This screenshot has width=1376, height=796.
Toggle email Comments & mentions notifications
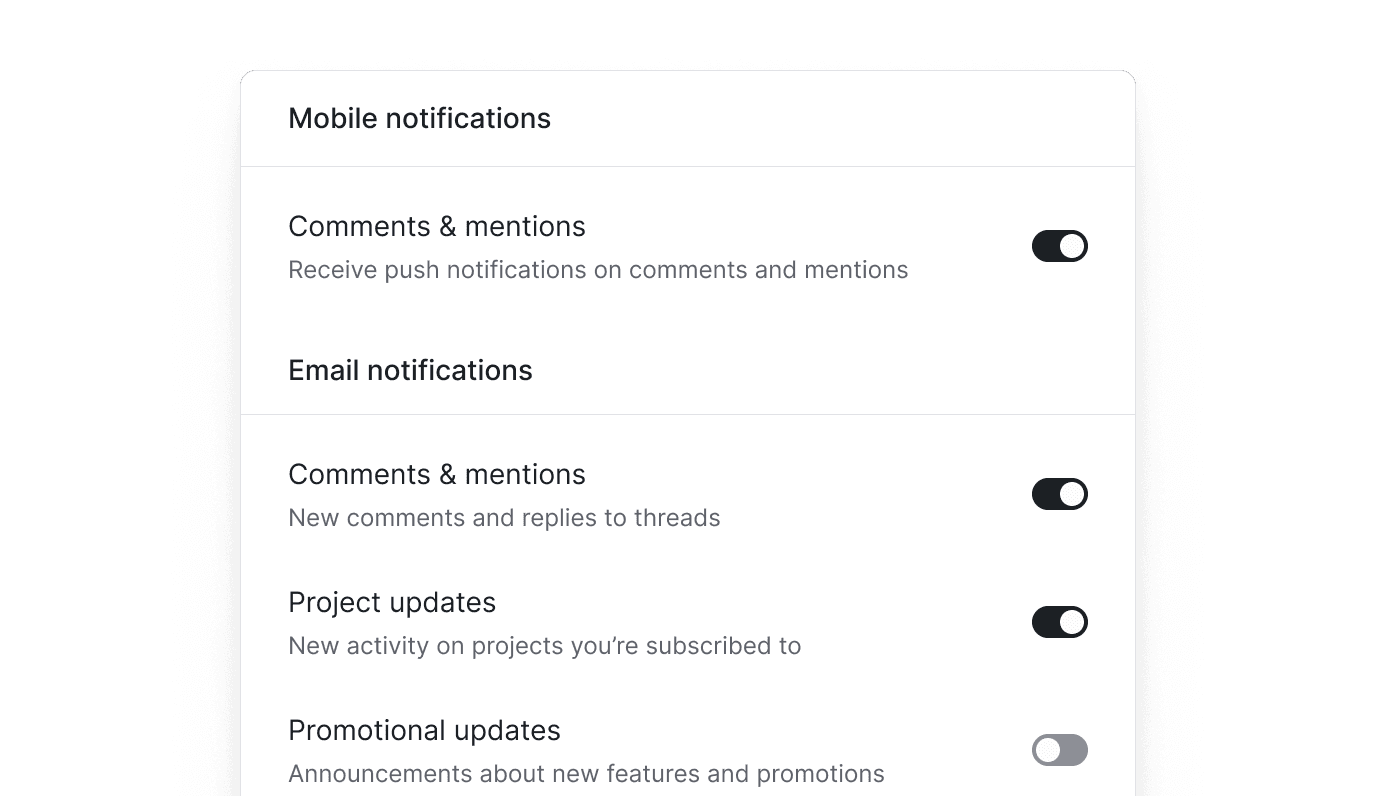coord(1059,494)
